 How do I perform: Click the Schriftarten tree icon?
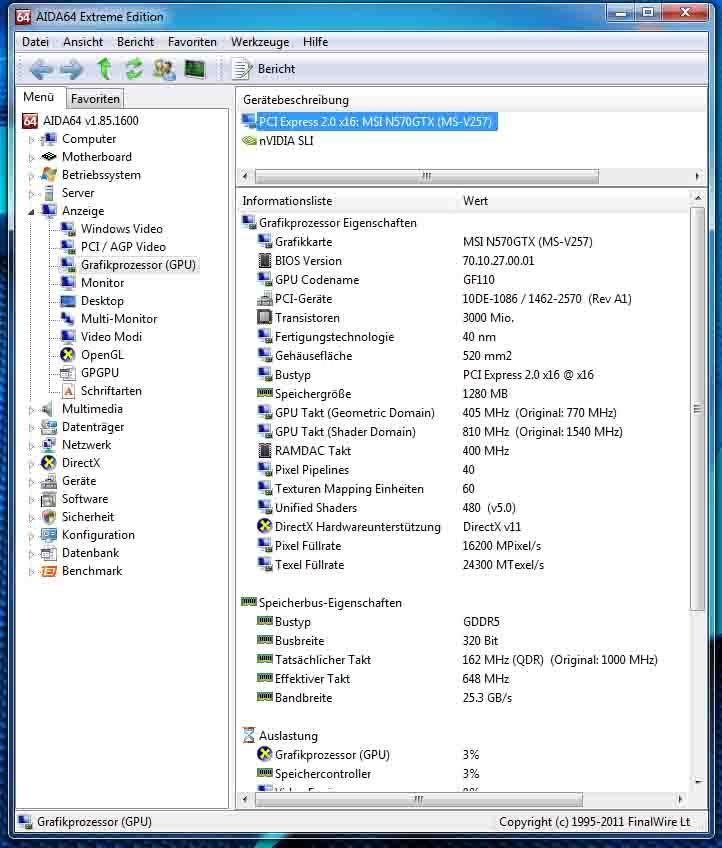[68, 390]
